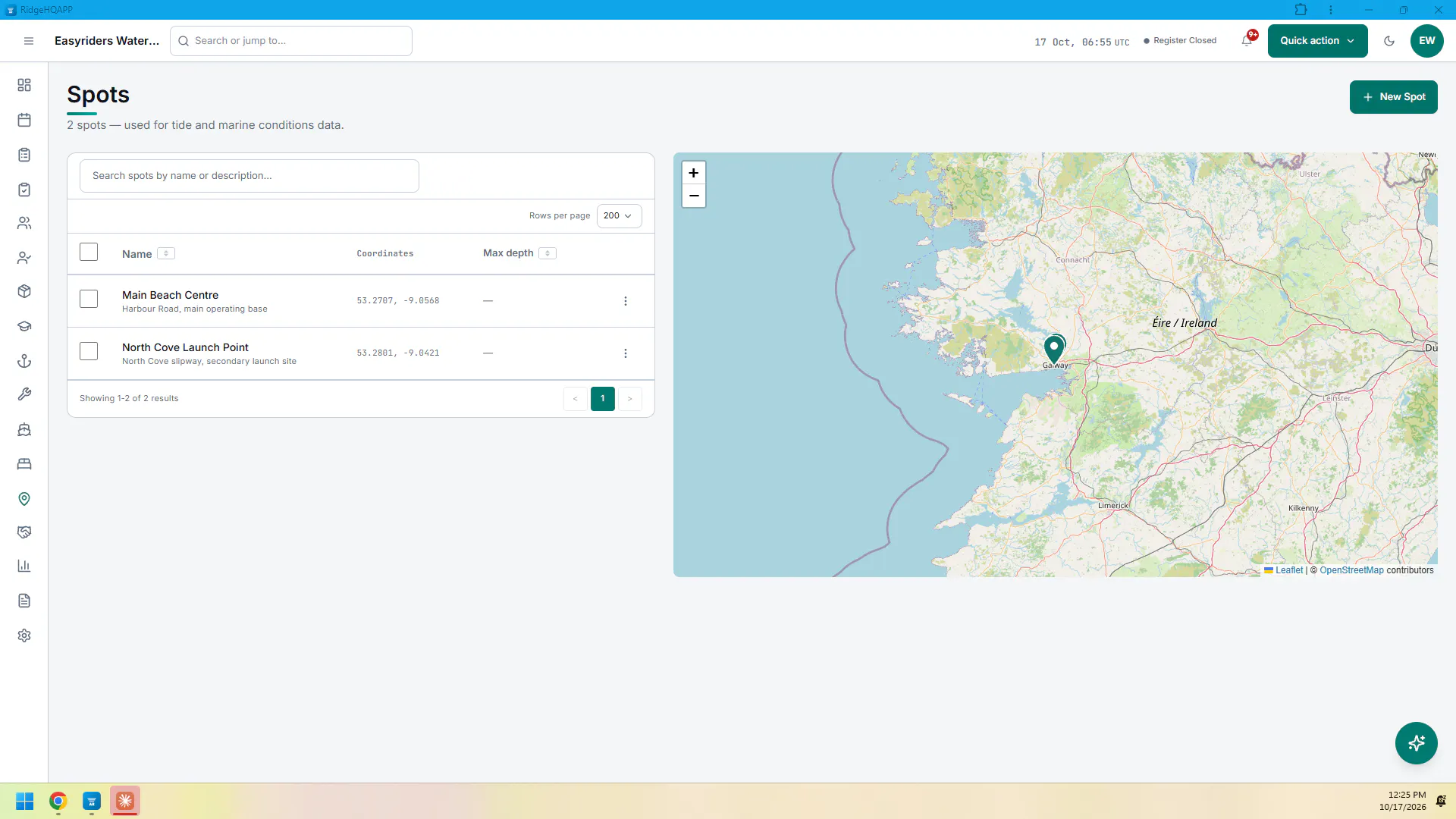The width and height of the screenshot is (1456, 819).
Task: Open the notifications bell icon
Action: (1247, 41)
